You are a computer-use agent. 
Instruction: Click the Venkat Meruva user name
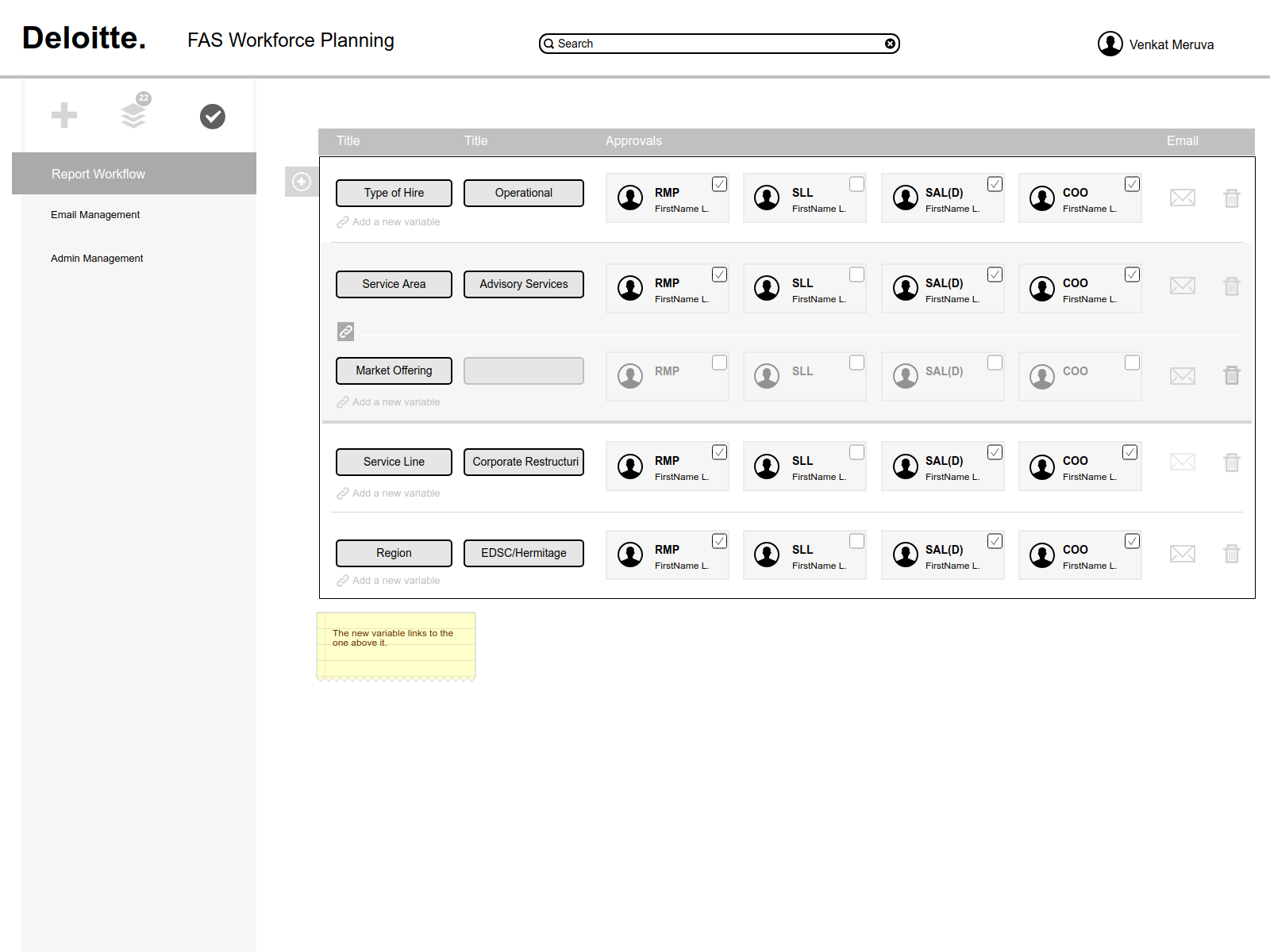[1172, 44]
